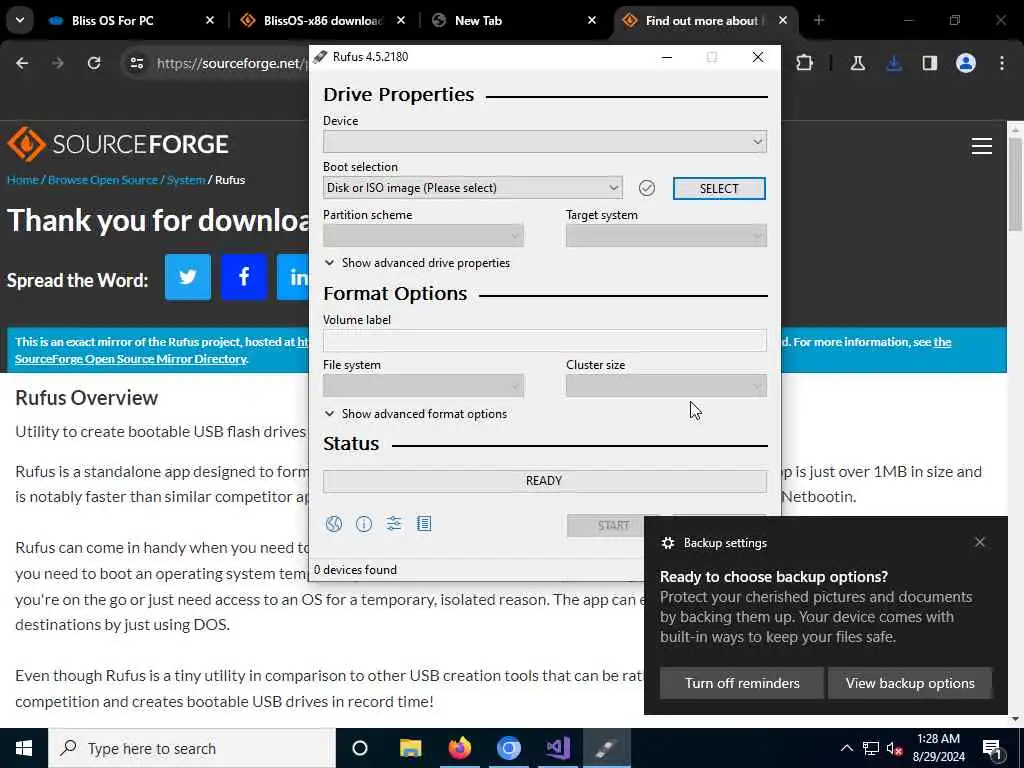Click Volume label input field
Screen dimensions: 1024x768
(545, 340)
